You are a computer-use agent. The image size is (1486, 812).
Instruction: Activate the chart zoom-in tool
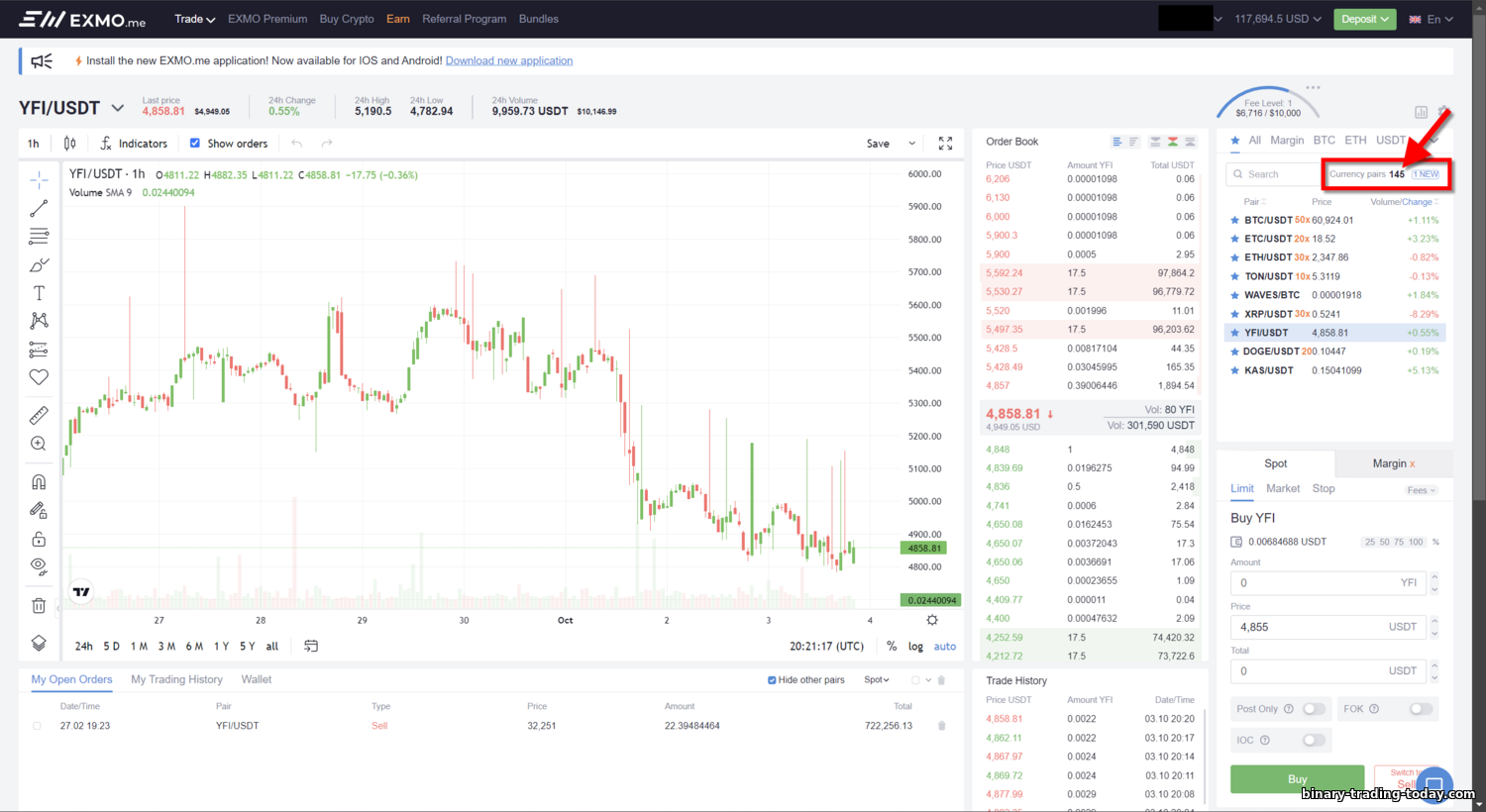click(x=39, y=444)
